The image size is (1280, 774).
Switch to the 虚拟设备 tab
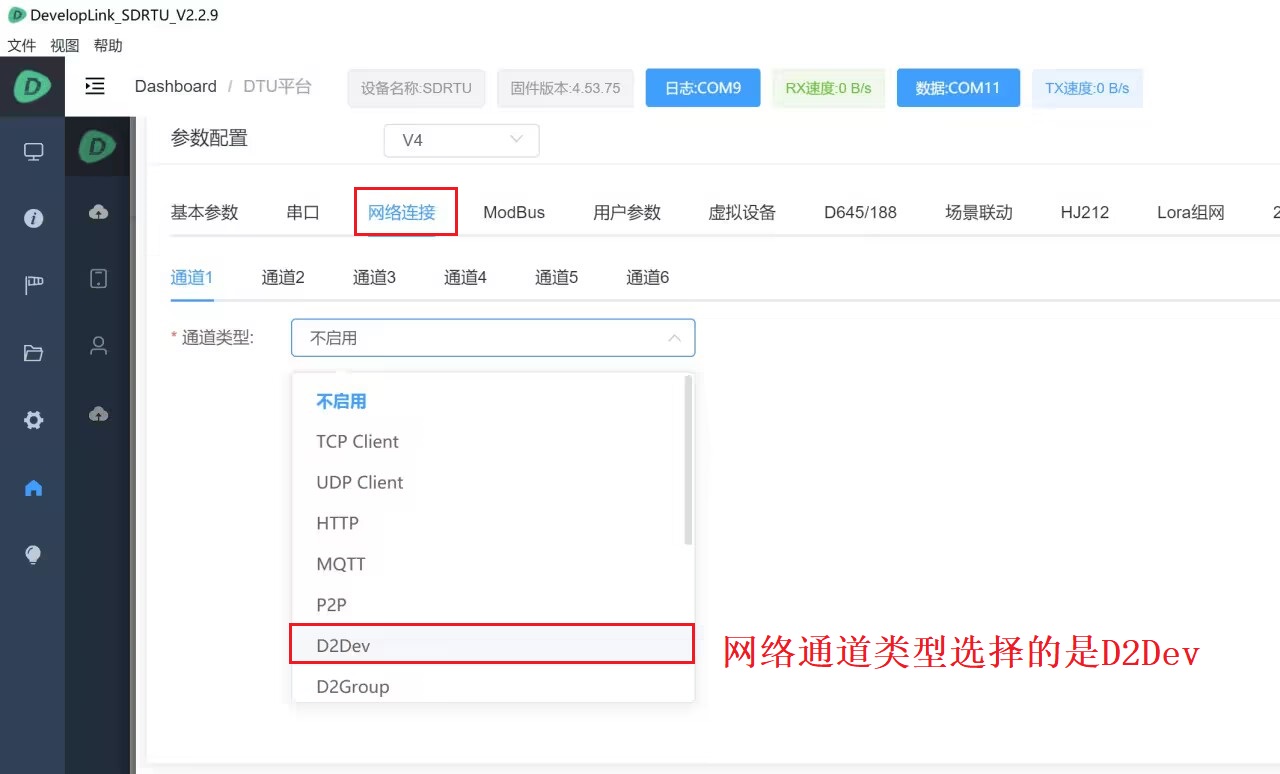point(742,212)
